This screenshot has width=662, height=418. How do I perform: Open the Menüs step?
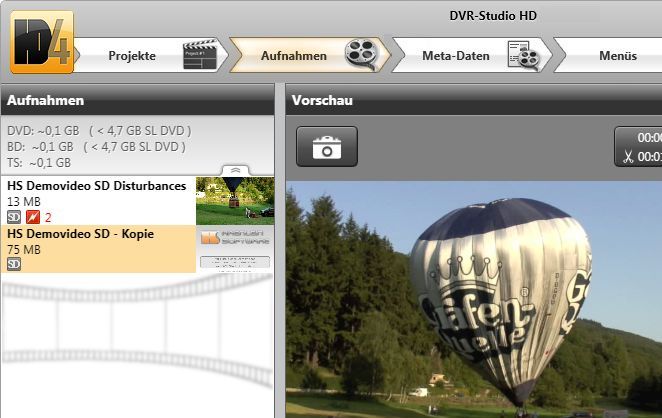608,55
